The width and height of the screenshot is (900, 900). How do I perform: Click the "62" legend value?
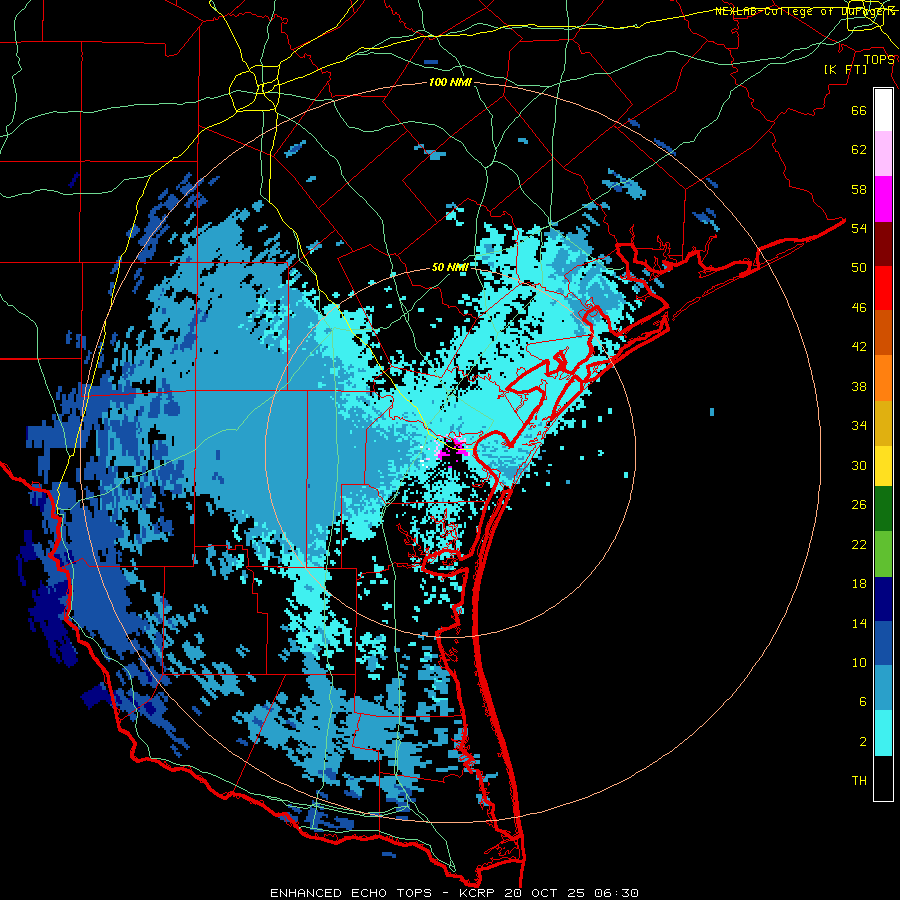pos(859,150)
